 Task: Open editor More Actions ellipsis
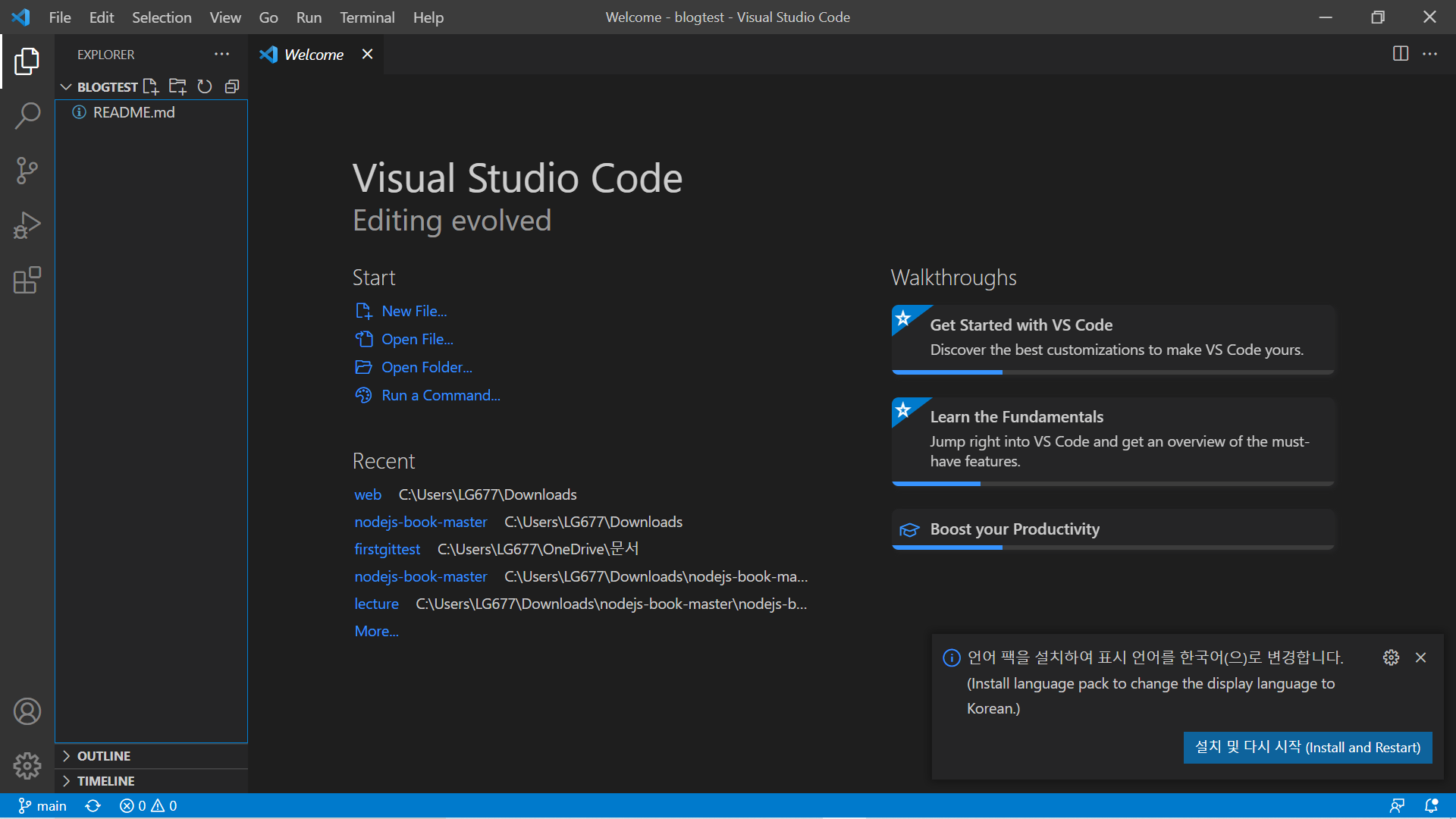click(x=1429, y=54)
